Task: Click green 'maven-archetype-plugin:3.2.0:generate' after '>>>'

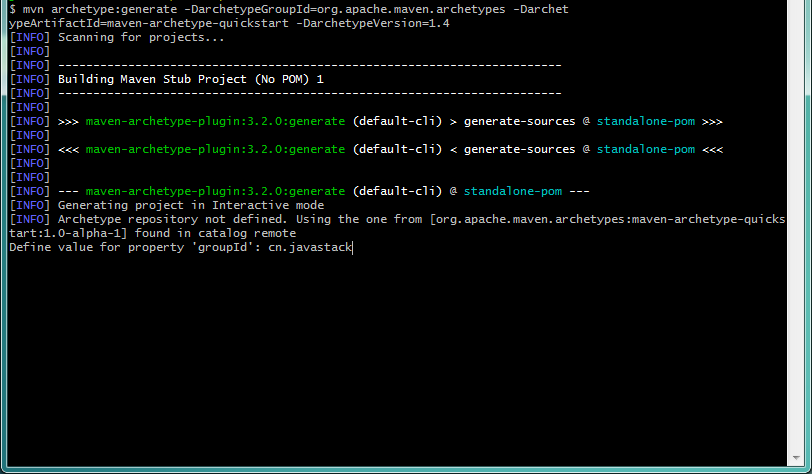Action: (x=215, y=121)
